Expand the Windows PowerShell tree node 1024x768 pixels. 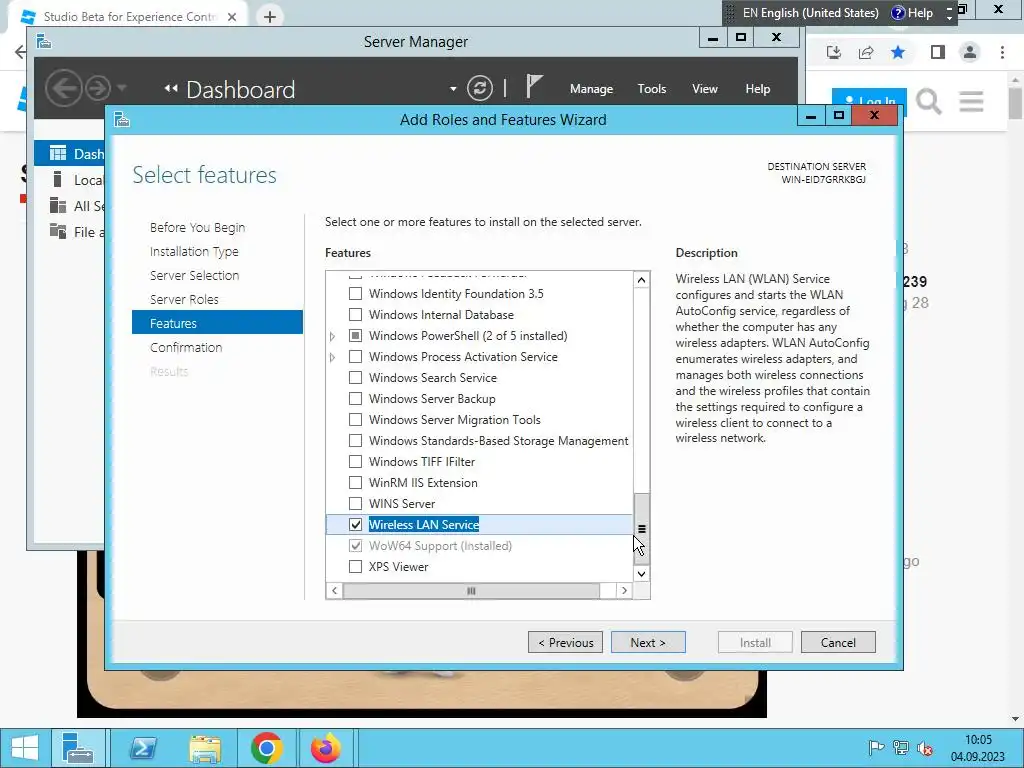(x=332, y=336)
